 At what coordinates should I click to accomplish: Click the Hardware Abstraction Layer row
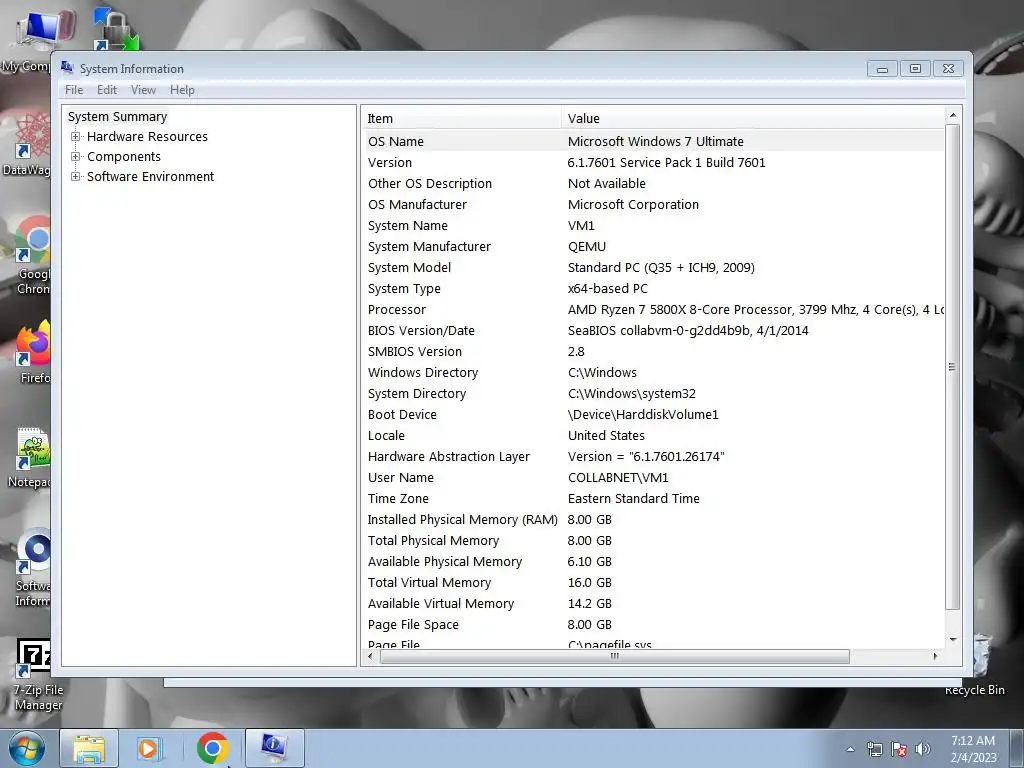click(x=653, y=456)
